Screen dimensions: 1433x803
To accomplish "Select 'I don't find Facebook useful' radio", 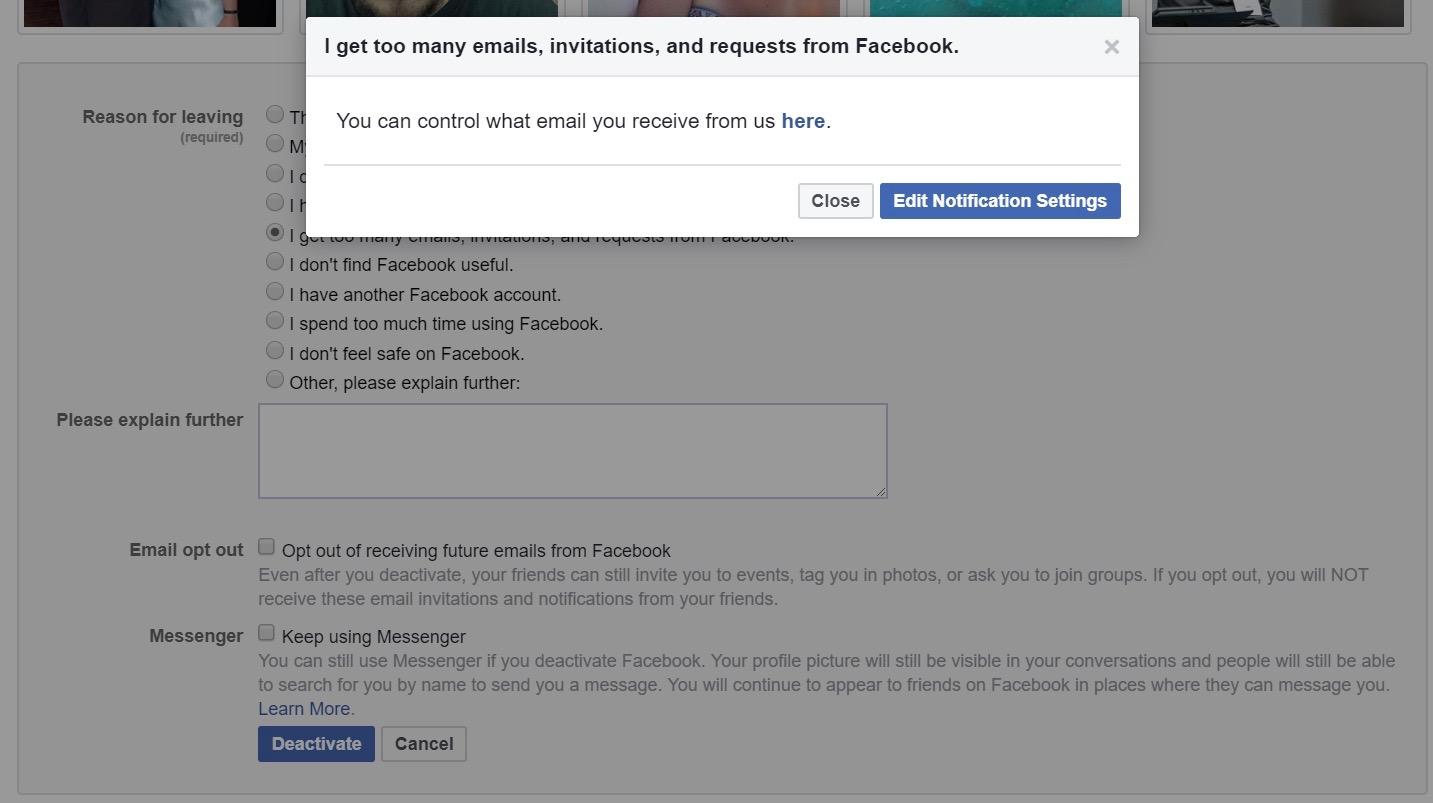I will 275,262.
